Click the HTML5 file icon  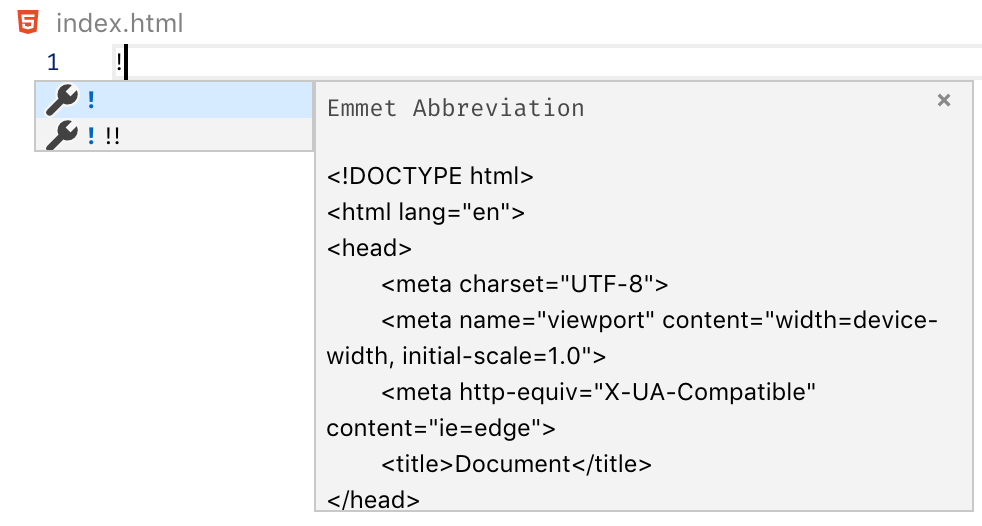[28, 23]
